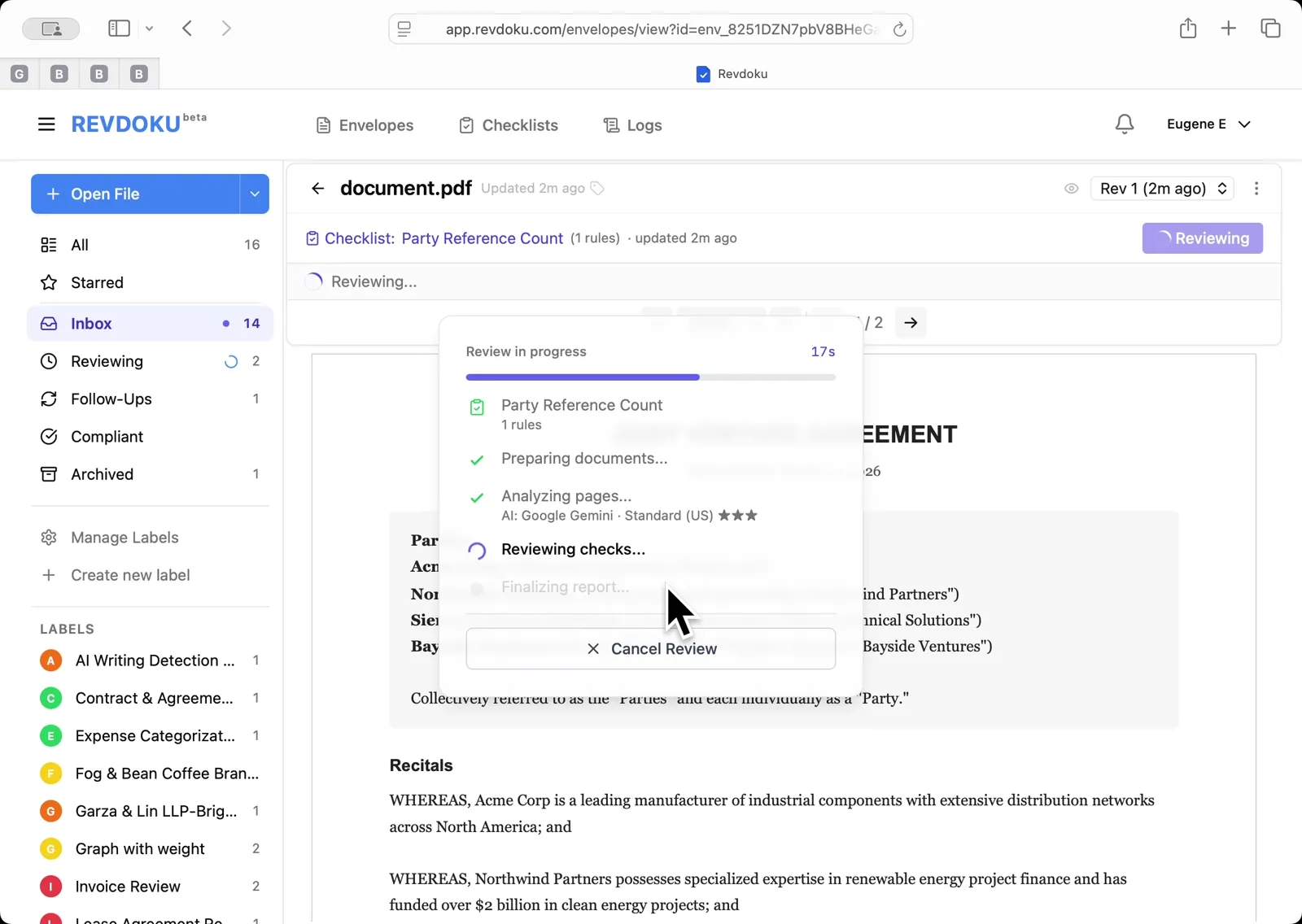Open the Open File dropdown chevron

(x=255, y=194)
